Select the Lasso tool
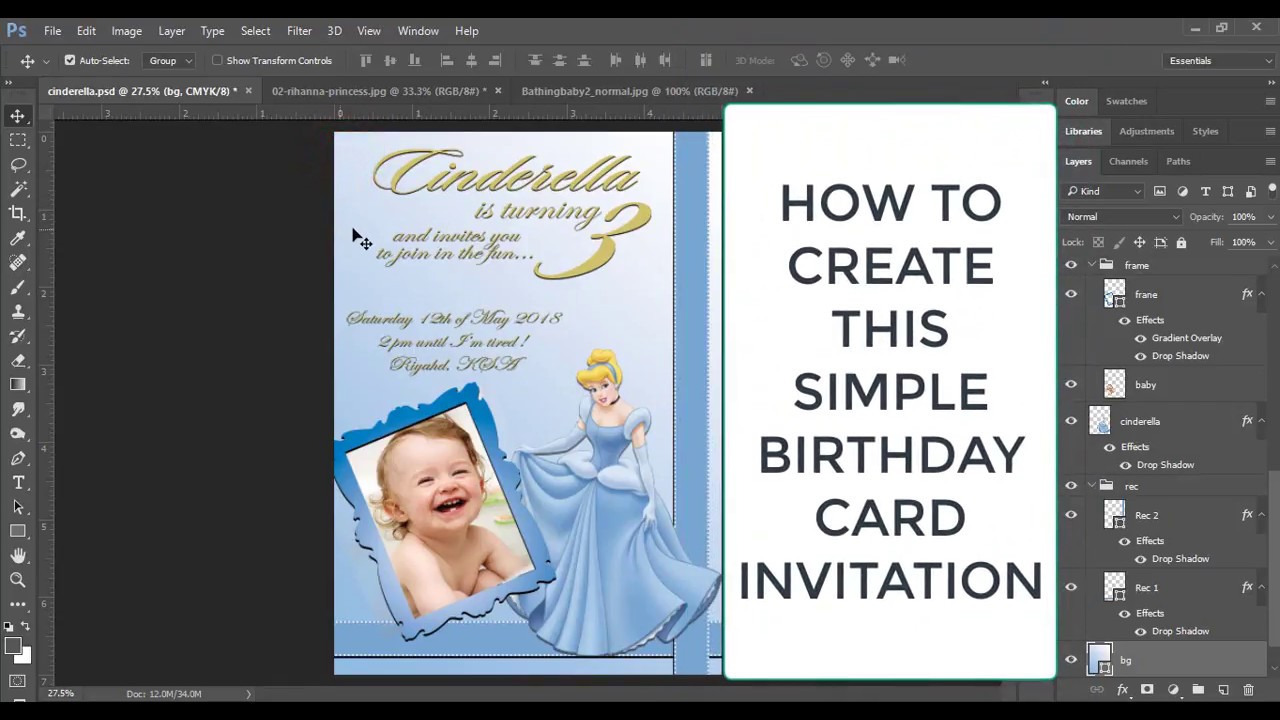Screen dimensions: 1280x720 click(18, 164)
